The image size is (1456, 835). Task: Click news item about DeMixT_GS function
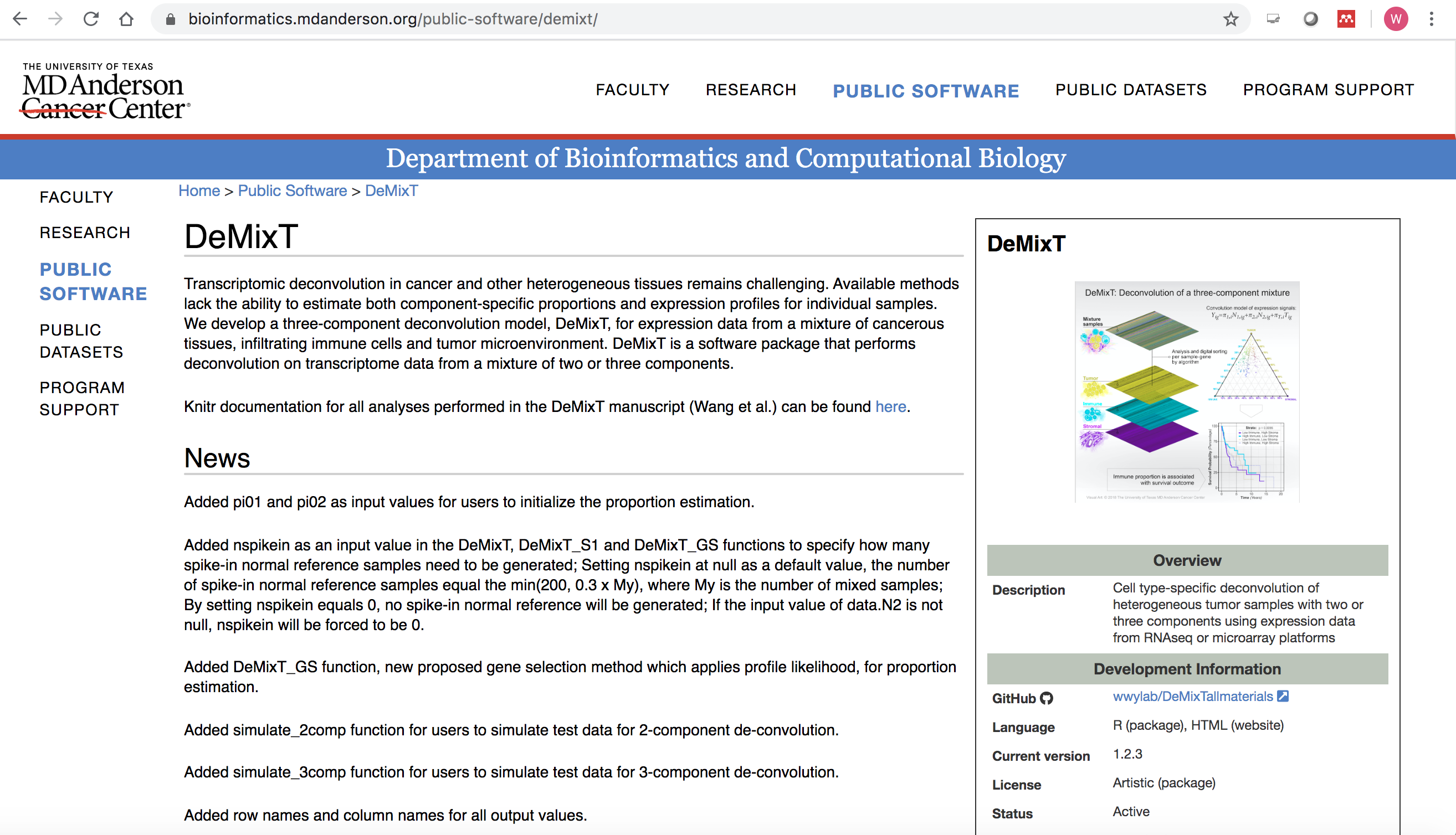[x=570, y=676]
